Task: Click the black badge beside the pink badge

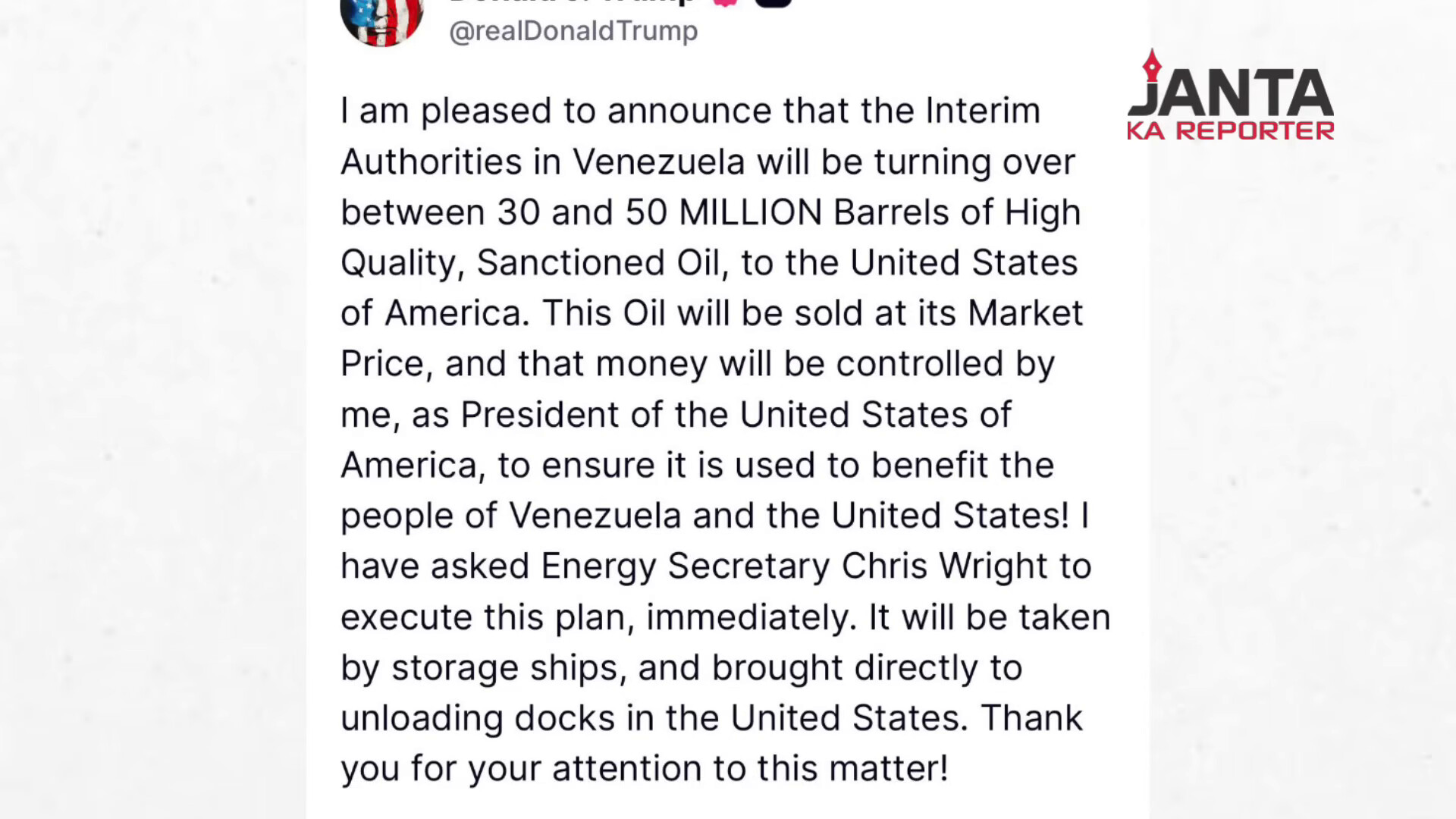Action: tap(773, 3)
